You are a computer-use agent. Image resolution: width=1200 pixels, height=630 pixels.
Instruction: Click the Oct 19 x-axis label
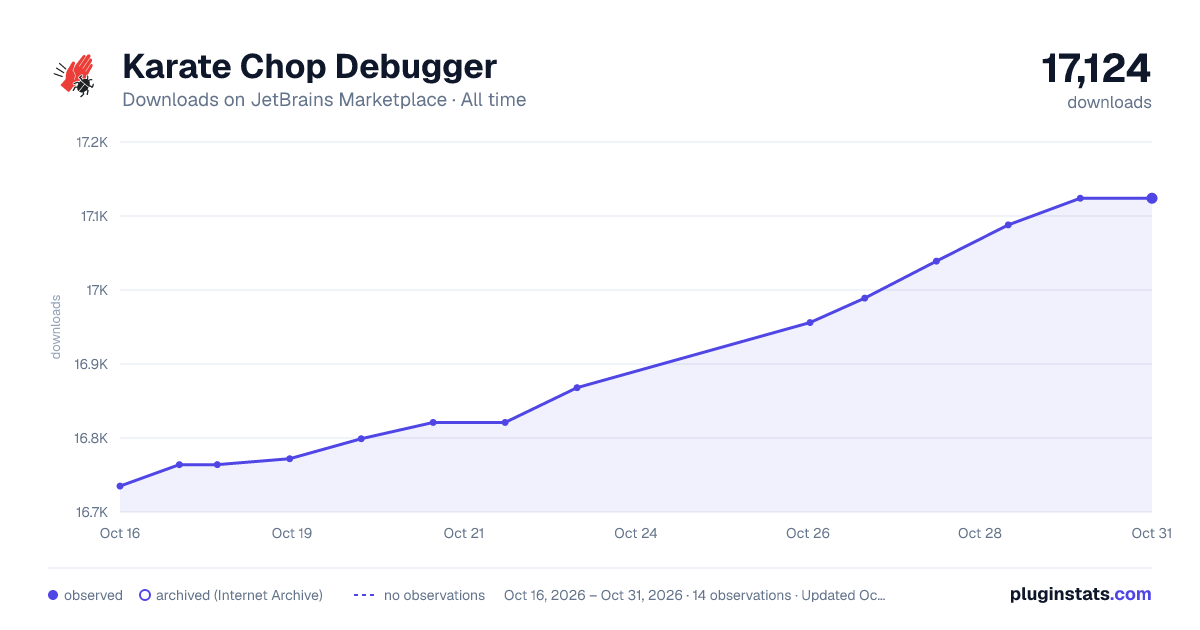tap(292, 533)
